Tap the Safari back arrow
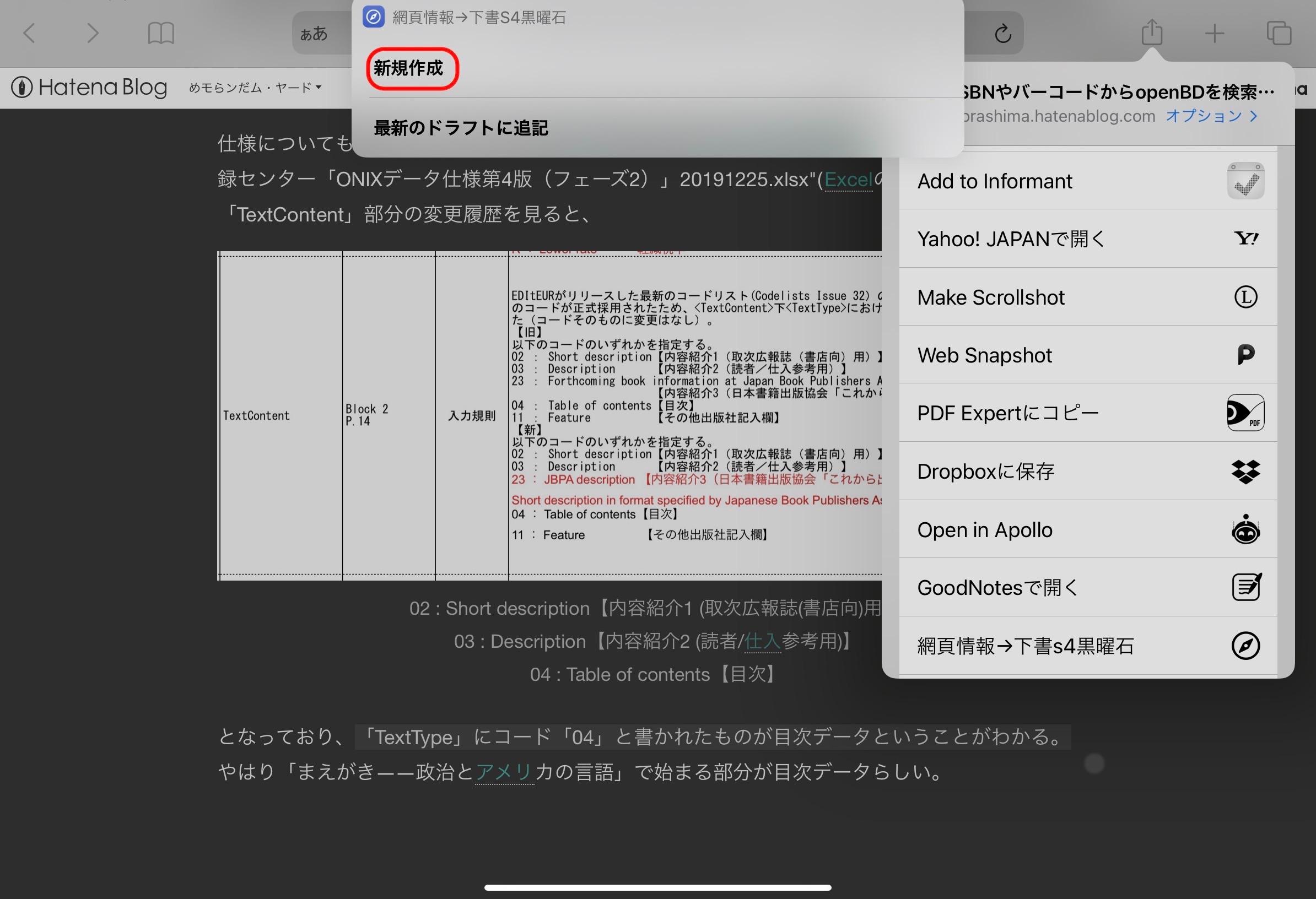Viewport: 1316px width, 899px height. coord(29,34)
